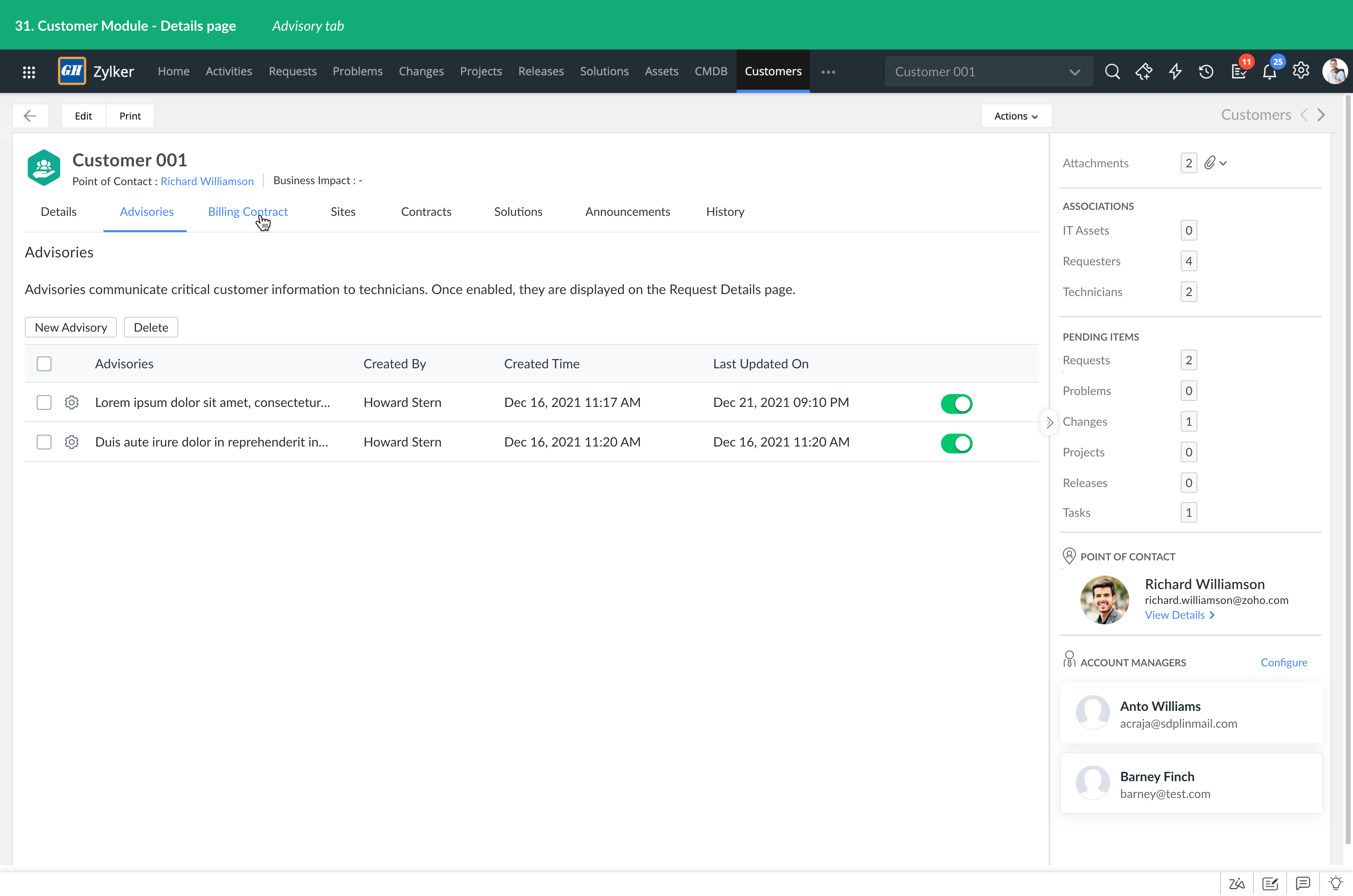Open gear menu for Duis aute advisory
Image resolution: width=1353 pixels, height=896 pixels.
point(72,442)
